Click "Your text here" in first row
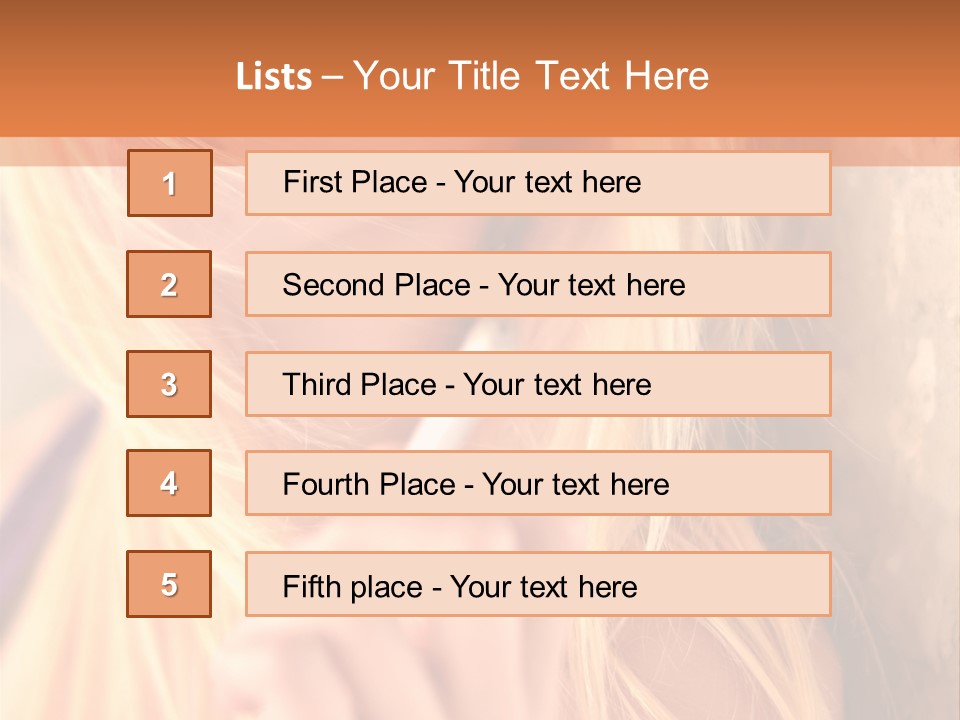960x720 pixels. (x=547, y=182)
